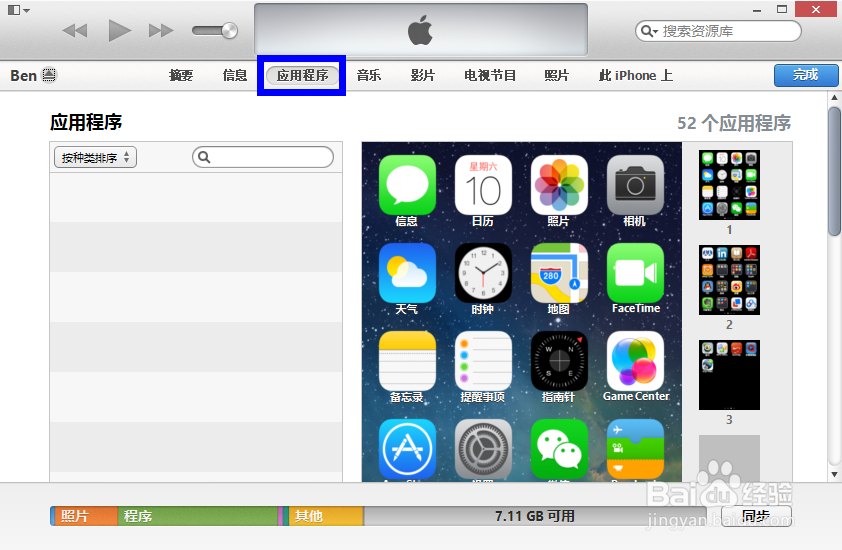842x550 pixels.
Task: Click the vertical scrollbar up arrow
Action: tap(834, 98)
